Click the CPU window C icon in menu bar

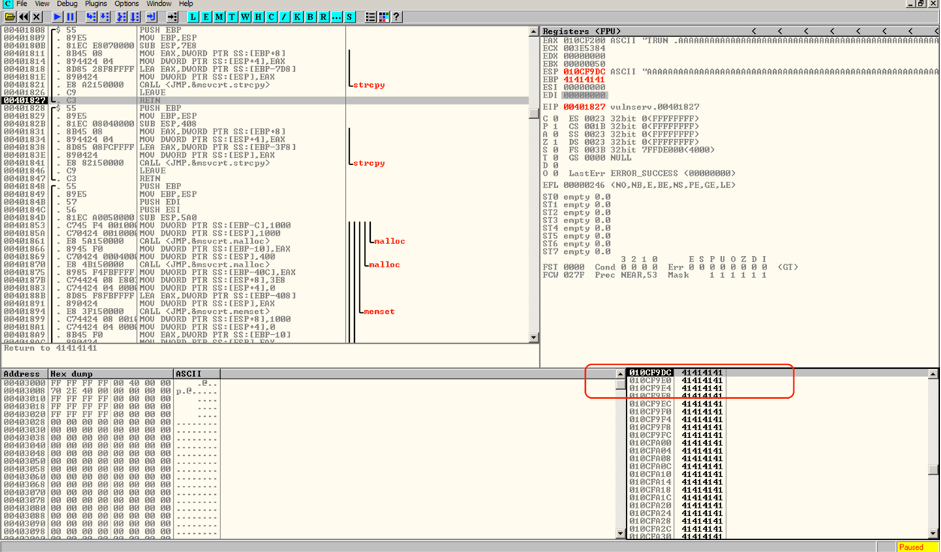(7, 4)
